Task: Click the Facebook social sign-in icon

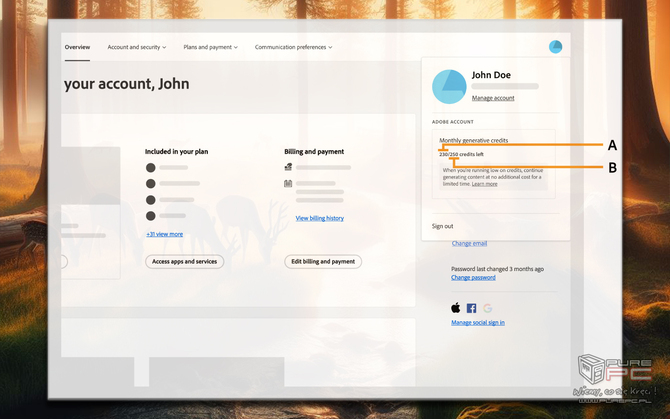Action: (472, 308)
